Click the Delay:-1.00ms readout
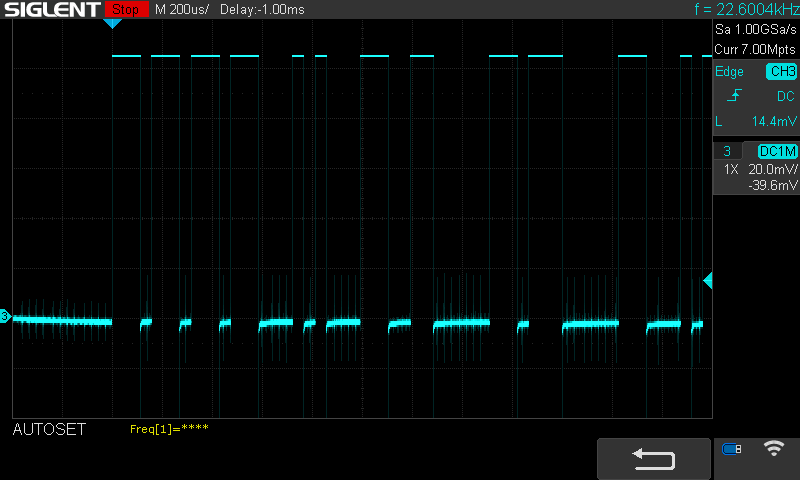This screenshot has width=800, height=480. (x=262, y=10)
